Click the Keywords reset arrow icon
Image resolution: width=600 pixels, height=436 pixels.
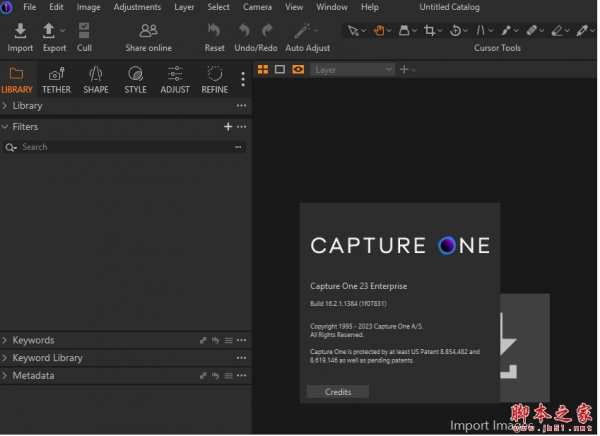pyautogui.click(x=215, y=341)
